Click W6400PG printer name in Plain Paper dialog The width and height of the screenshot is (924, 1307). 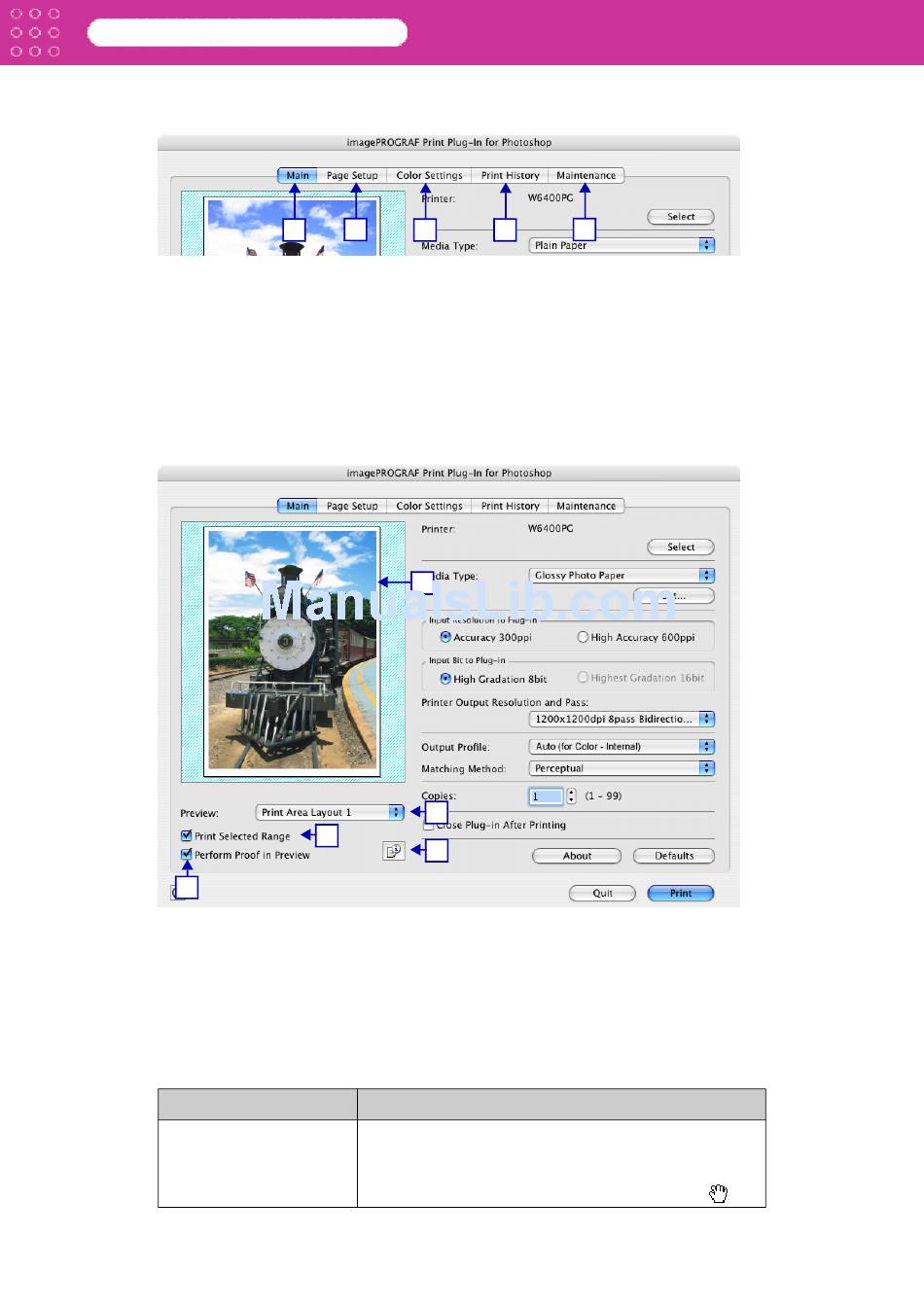pyautogui.click(x=551, y=197)
